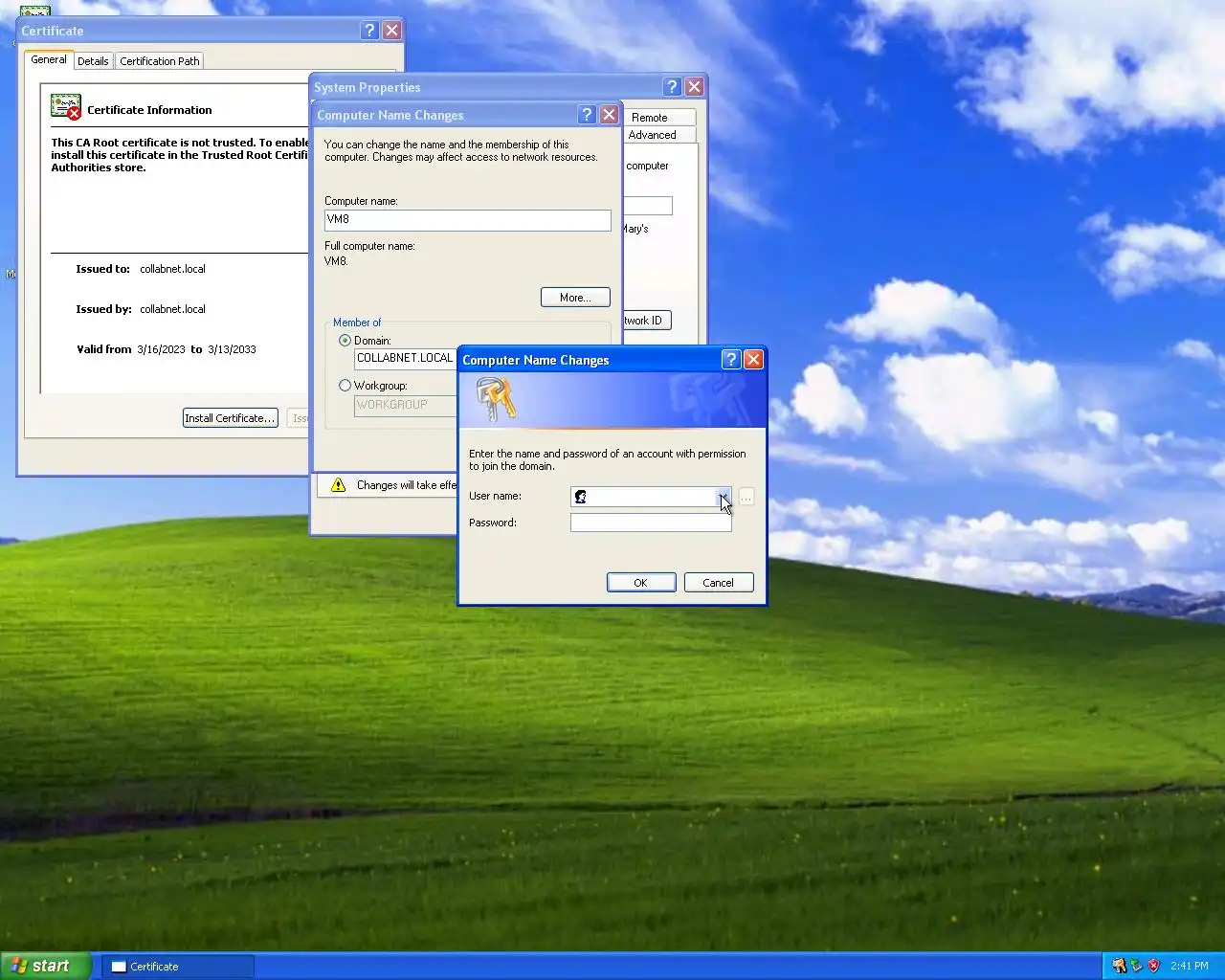This screenshot has width=1225, height=980.
Task: Click the disabled WORKGROUP text field
Action: (x=406, y=405)
